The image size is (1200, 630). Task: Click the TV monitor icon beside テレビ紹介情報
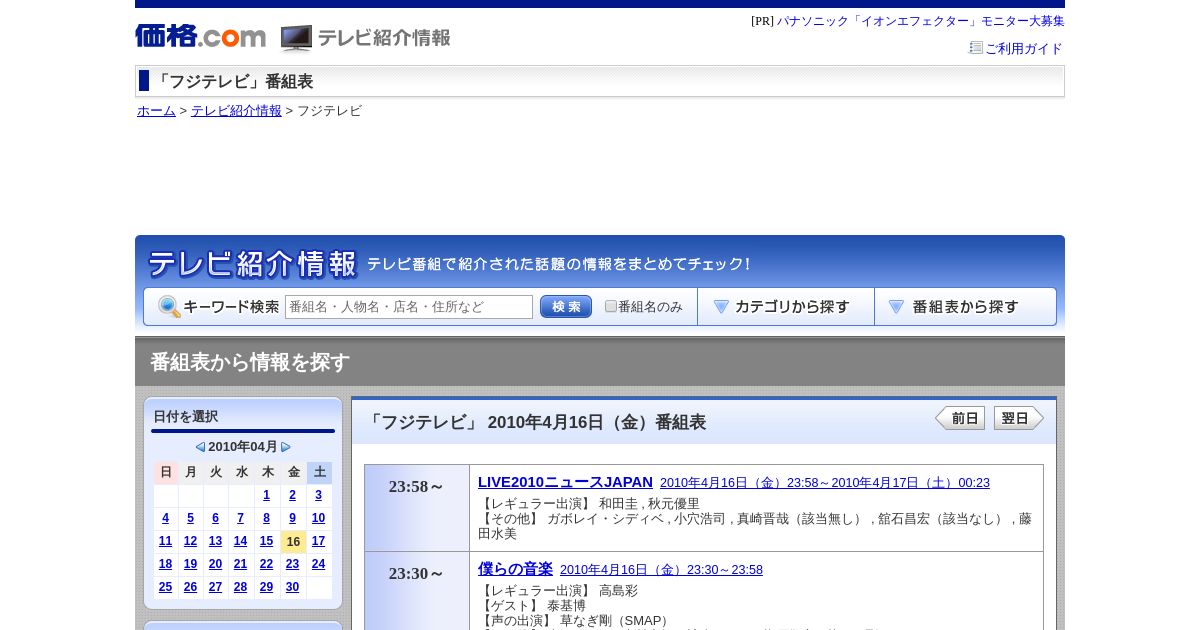[296, 38]
